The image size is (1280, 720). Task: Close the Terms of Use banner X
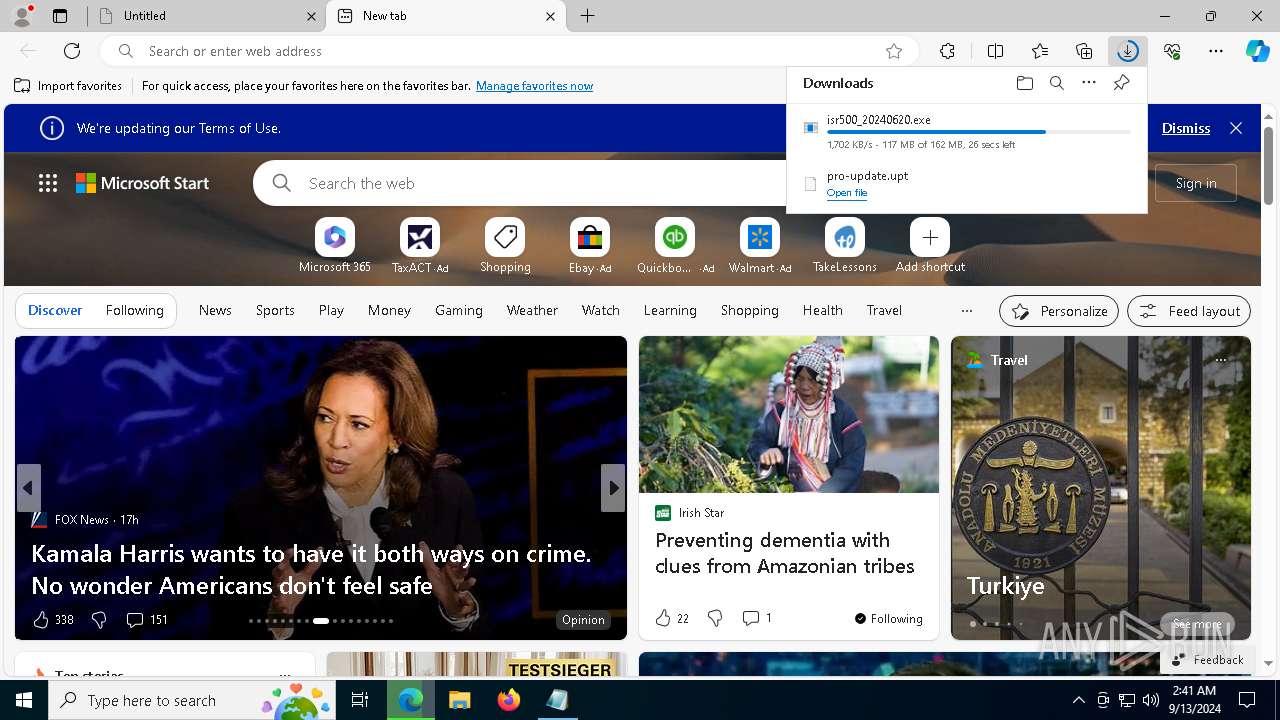(1236, 128)
